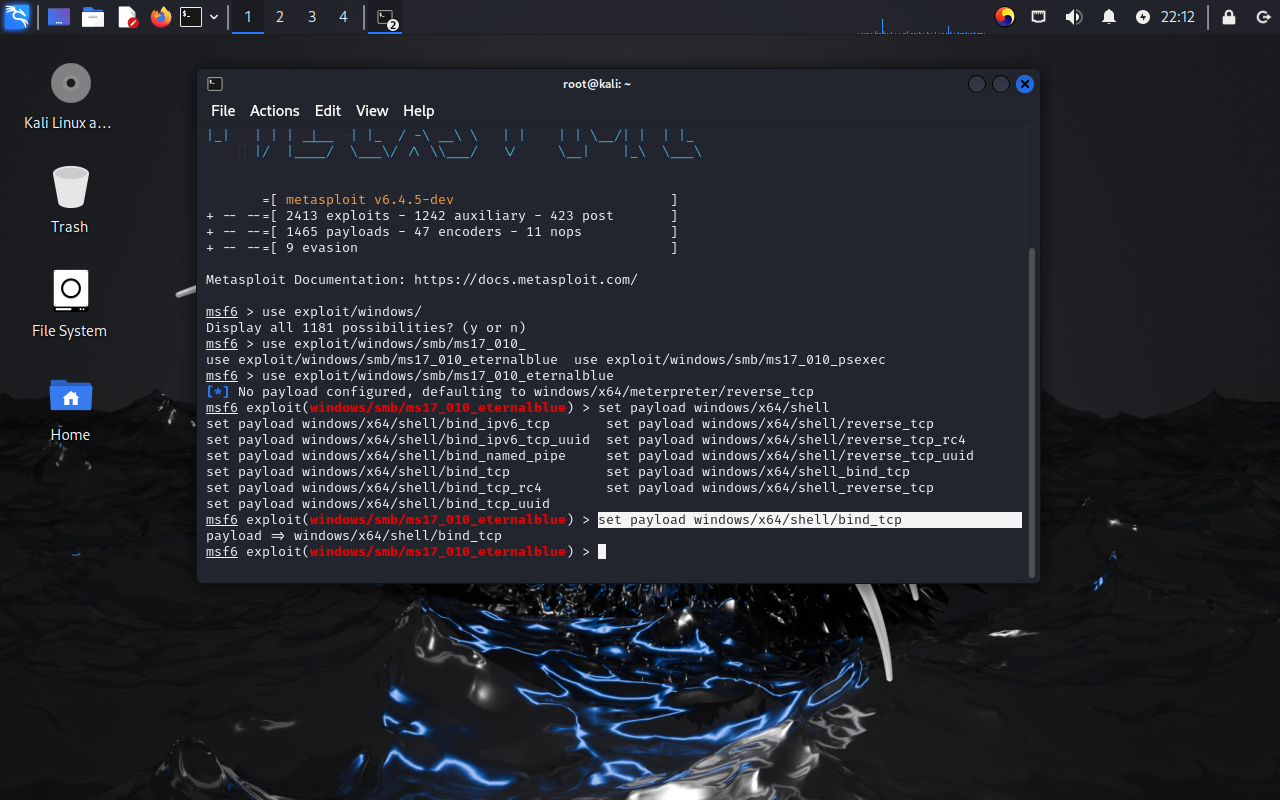Click the '9 evasion' banner line
1280x800 pixels.
point(442,248)
